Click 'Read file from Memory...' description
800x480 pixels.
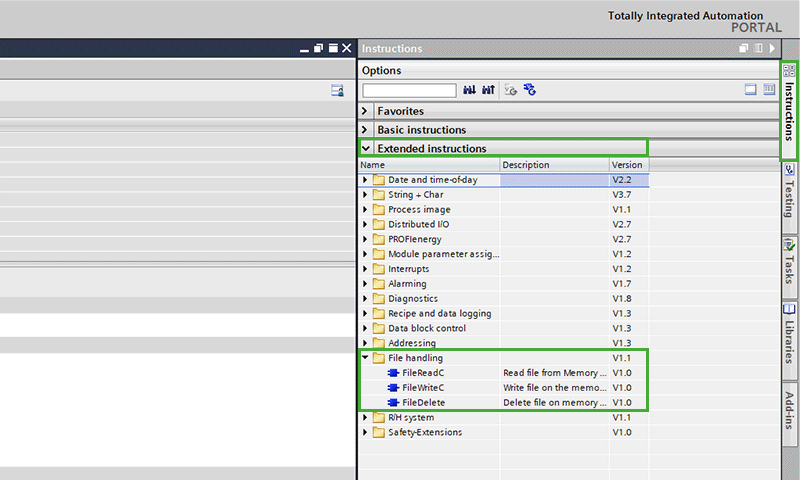pyautogui.click(x=555, y=373)
